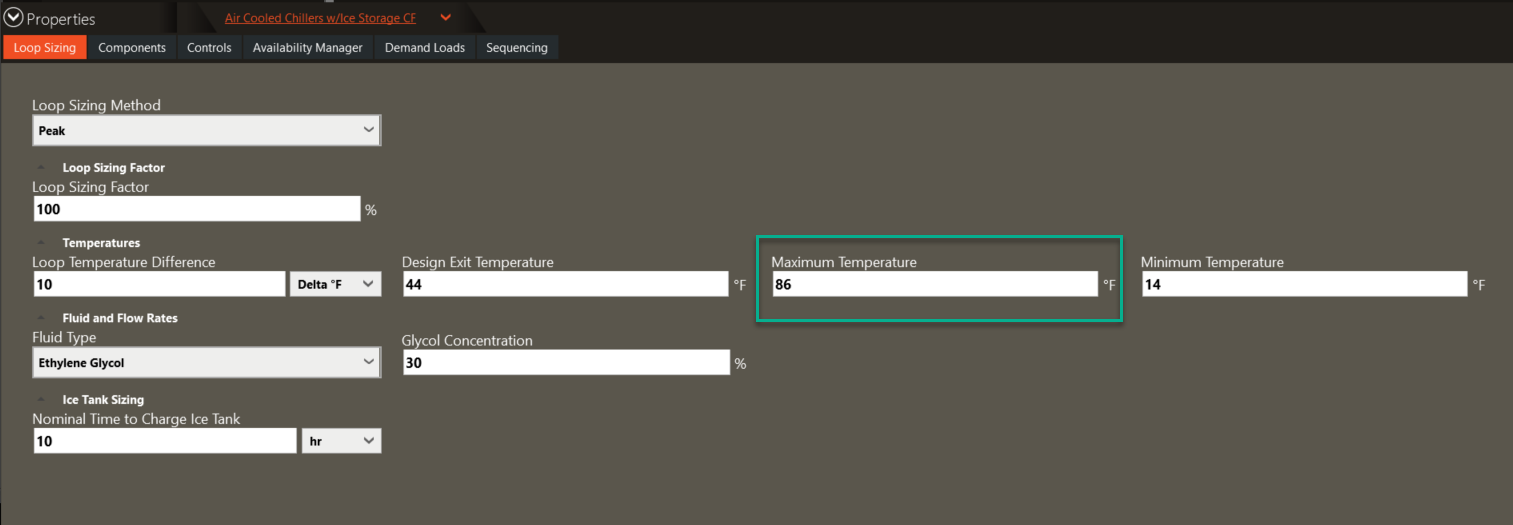
Task: Click the Properties panel title text
Action: [61, 19]
